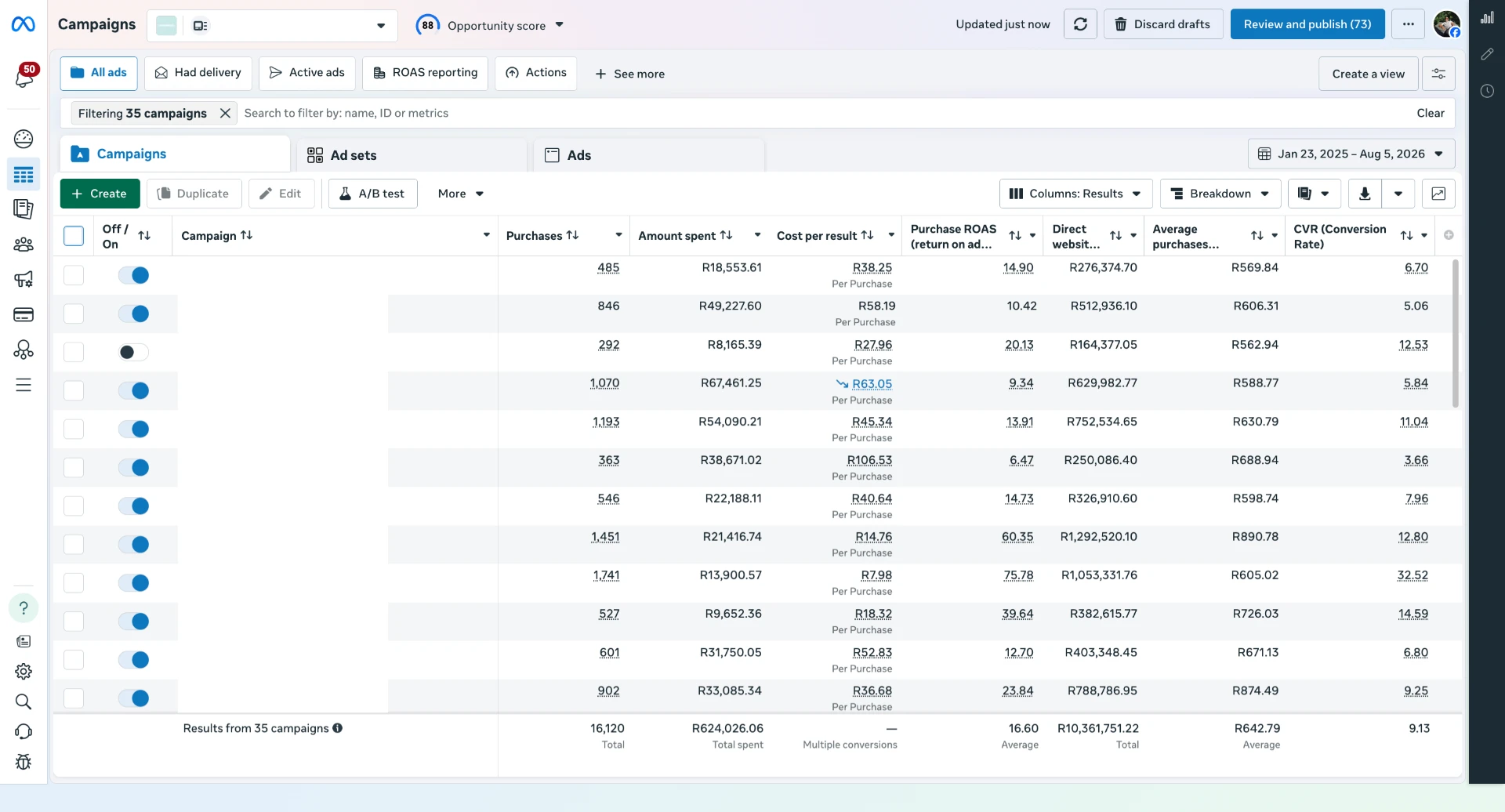The width and height of the screenshot is (1505, 812).
Task: Open the date range picker
Action: point(1351,154)
